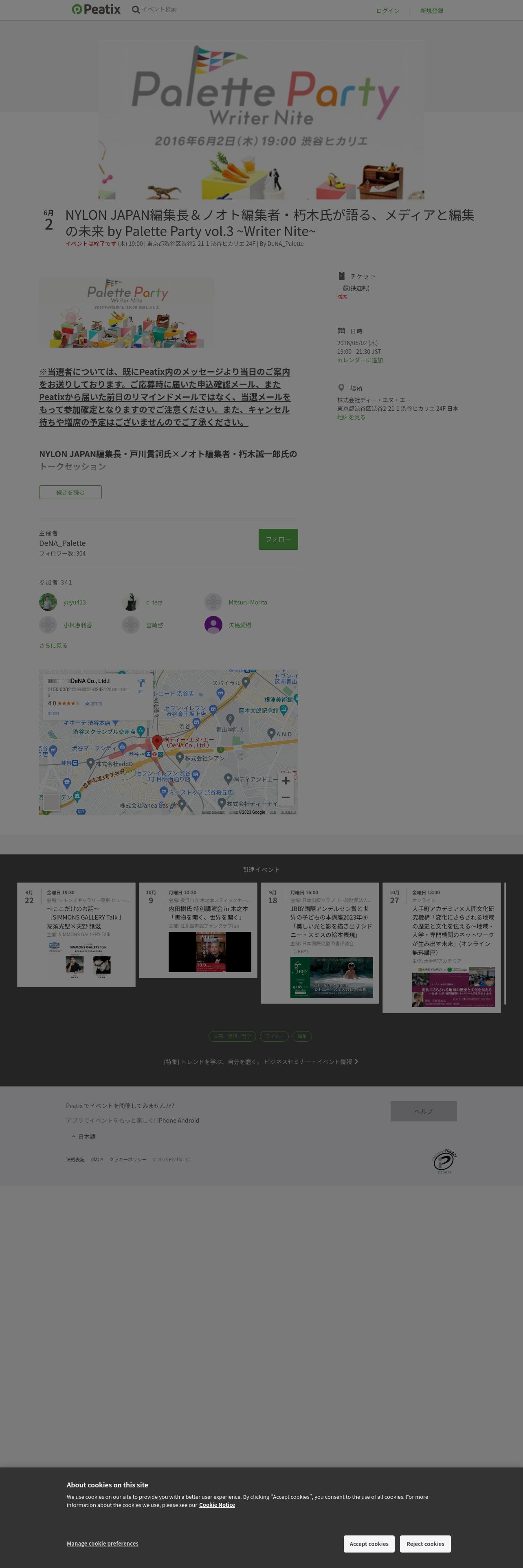Click the 一般(抽選制) ticket type text
The height and width of the screenshot is (1568, 523).
[354, 289]
